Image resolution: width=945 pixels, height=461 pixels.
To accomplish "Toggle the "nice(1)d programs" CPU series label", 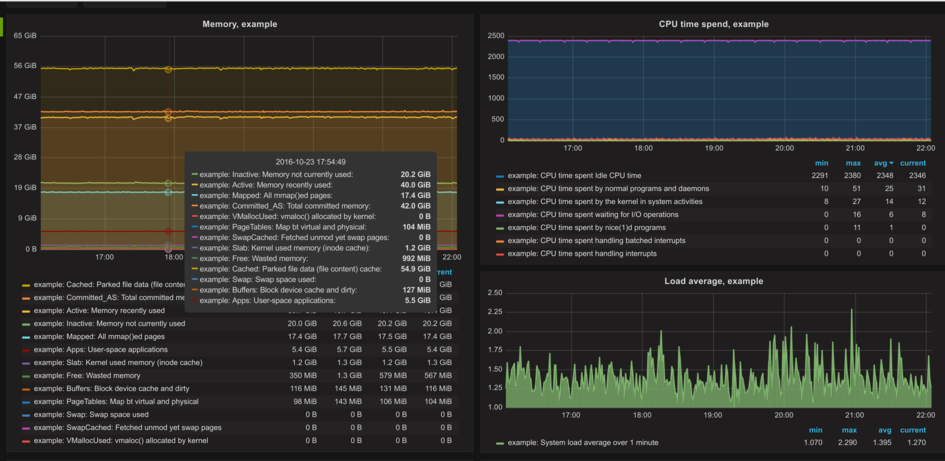I will pos(585,228).
